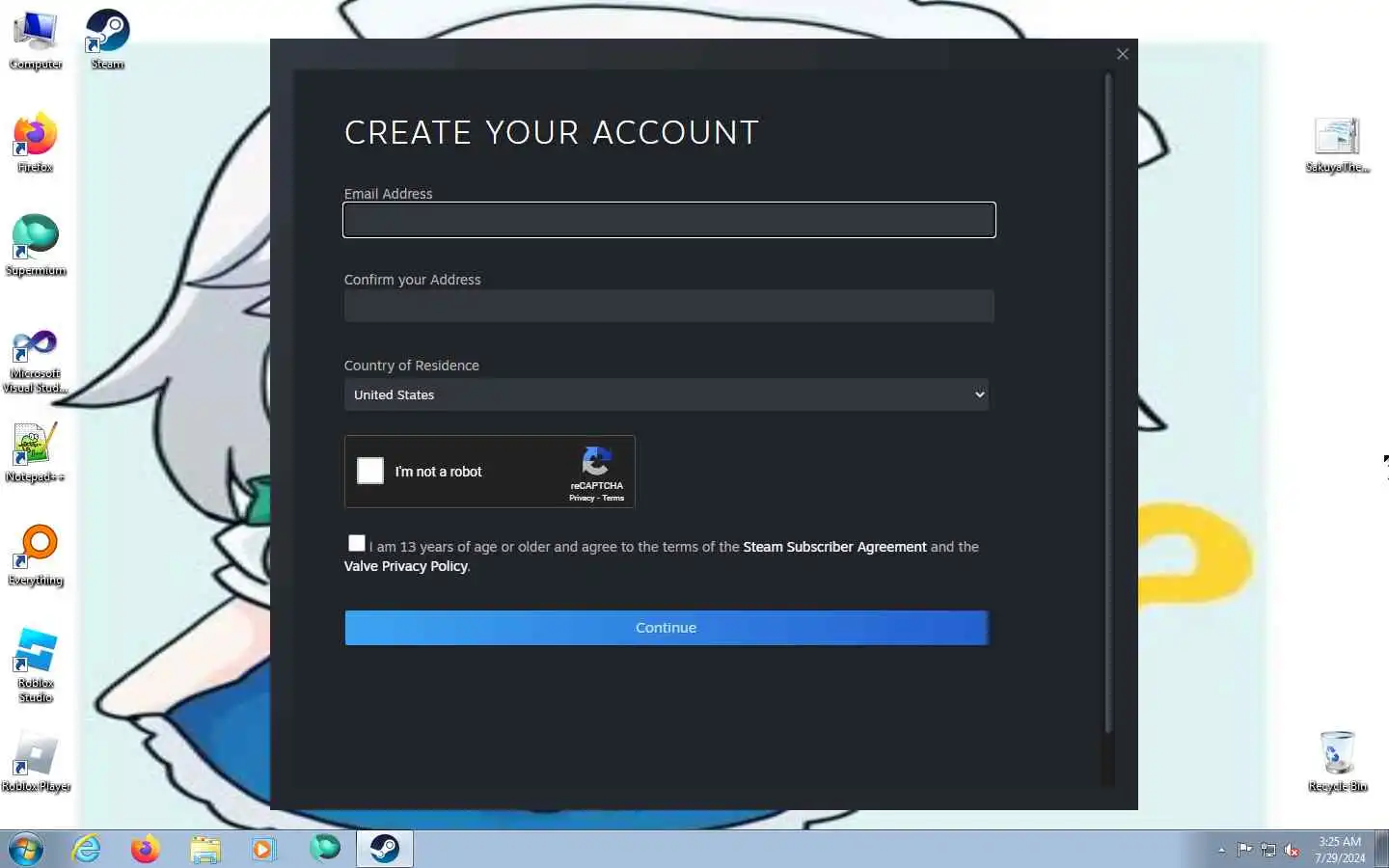The width and height of the screenshot is (1389, 868).
Task: Launch Firefox from the taskbar
Action: 146,850
